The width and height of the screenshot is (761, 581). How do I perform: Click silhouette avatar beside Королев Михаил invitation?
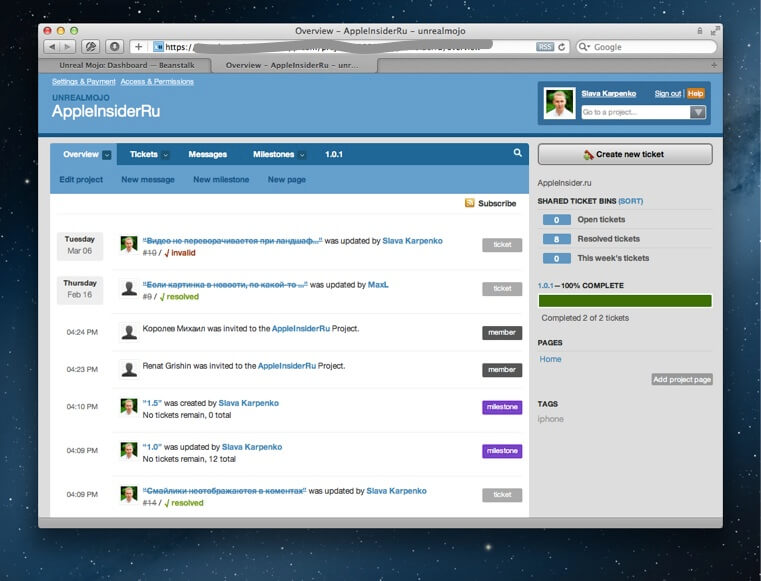click(129, 332)
